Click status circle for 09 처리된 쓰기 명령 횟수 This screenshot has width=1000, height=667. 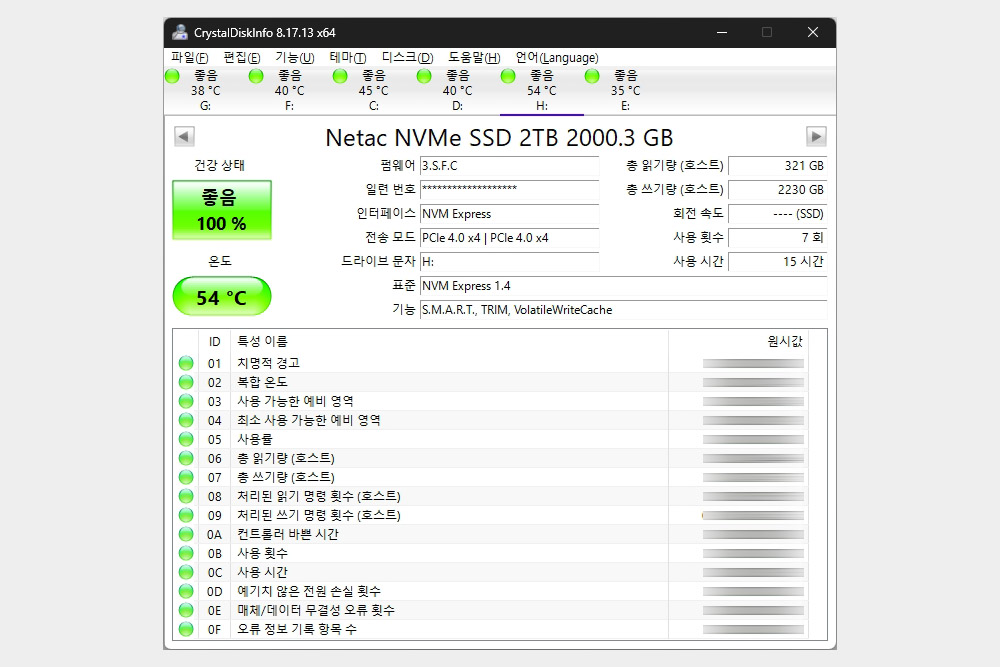[186, 515]
